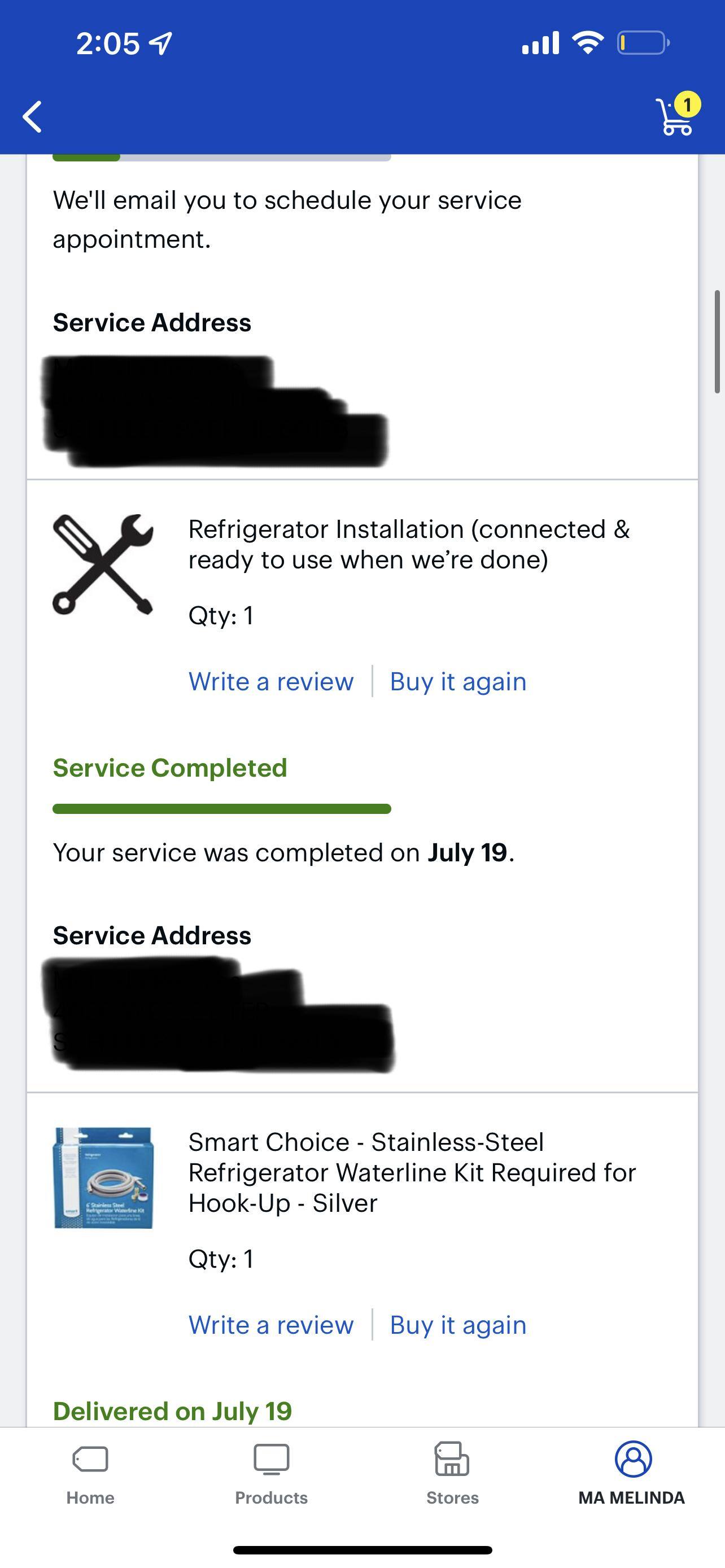Viewport: 725px width, 1568px height.
Task: Open the shopping cart
Action: (x=675, y=118)
